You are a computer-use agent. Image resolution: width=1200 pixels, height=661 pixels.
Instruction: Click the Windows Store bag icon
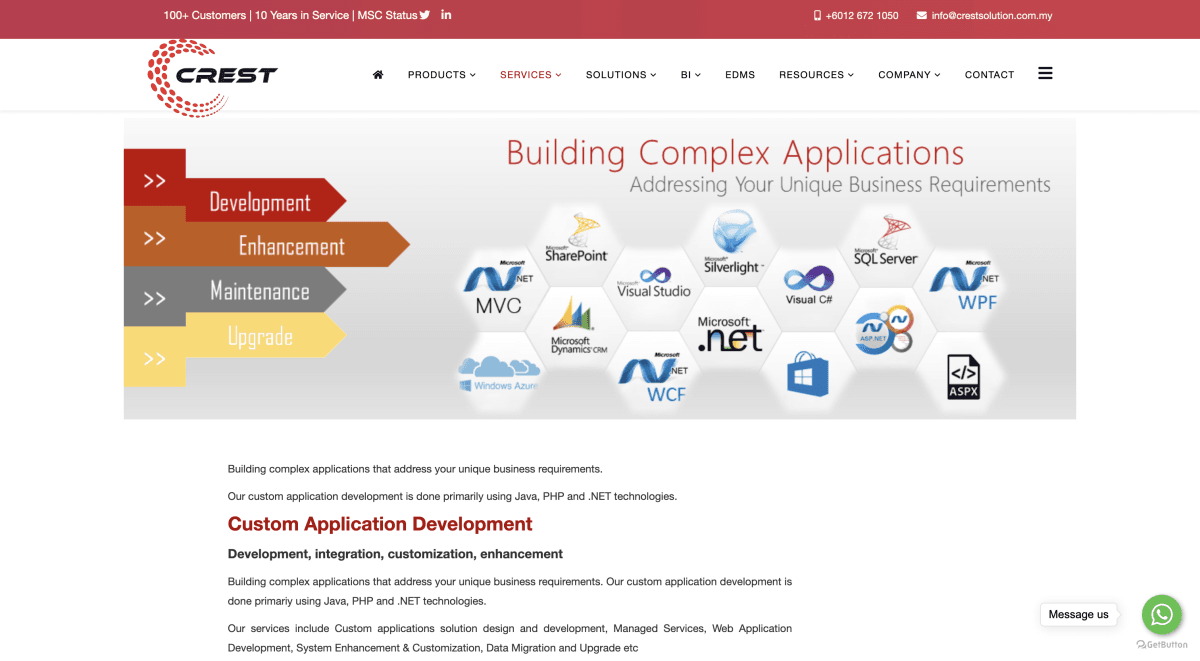coord(808,376)
